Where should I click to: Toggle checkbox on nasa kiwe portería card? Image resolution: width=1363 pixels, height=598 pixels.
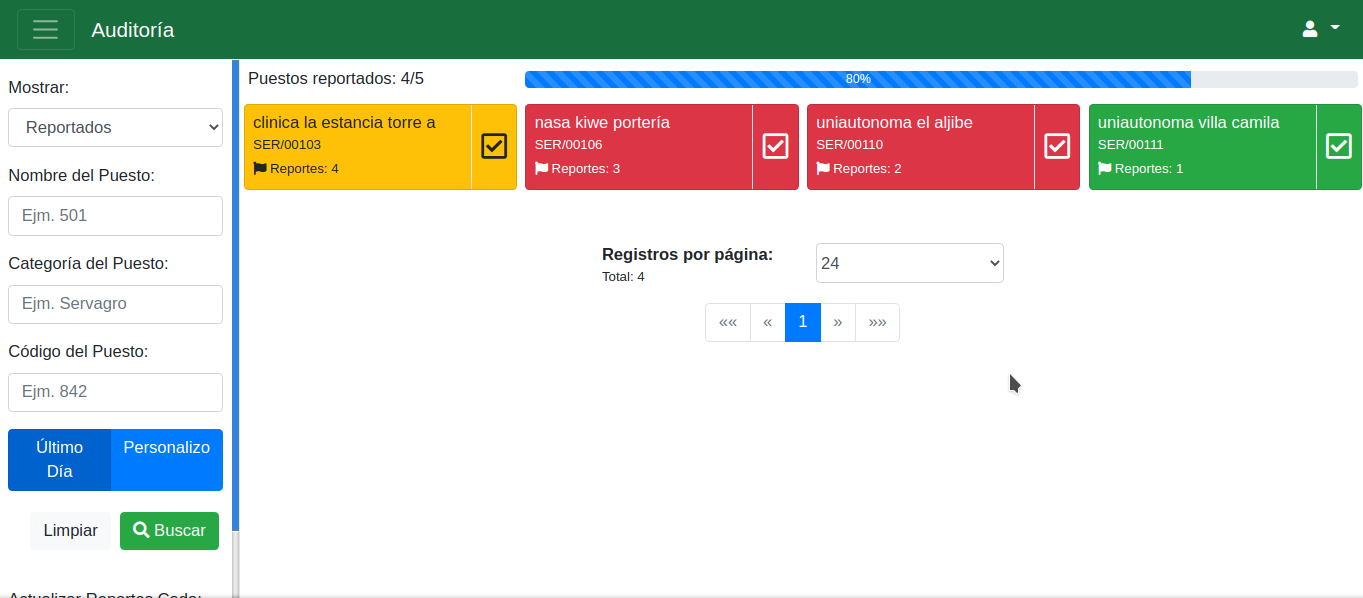(776, 146)
